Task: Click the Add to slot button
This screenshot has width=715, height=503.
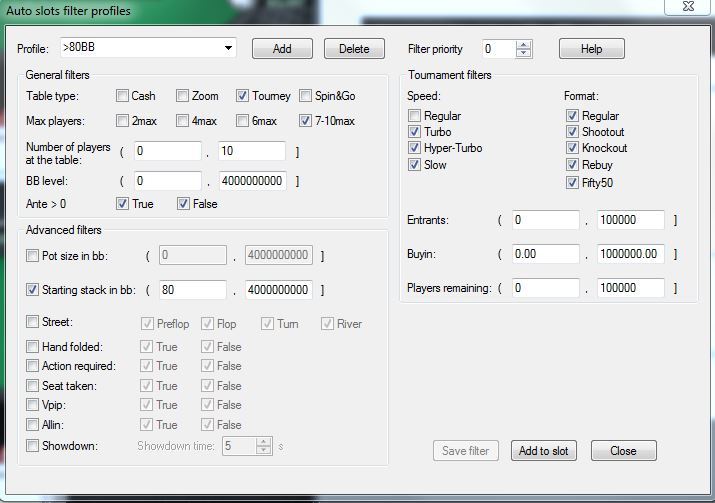Action: 544,451
